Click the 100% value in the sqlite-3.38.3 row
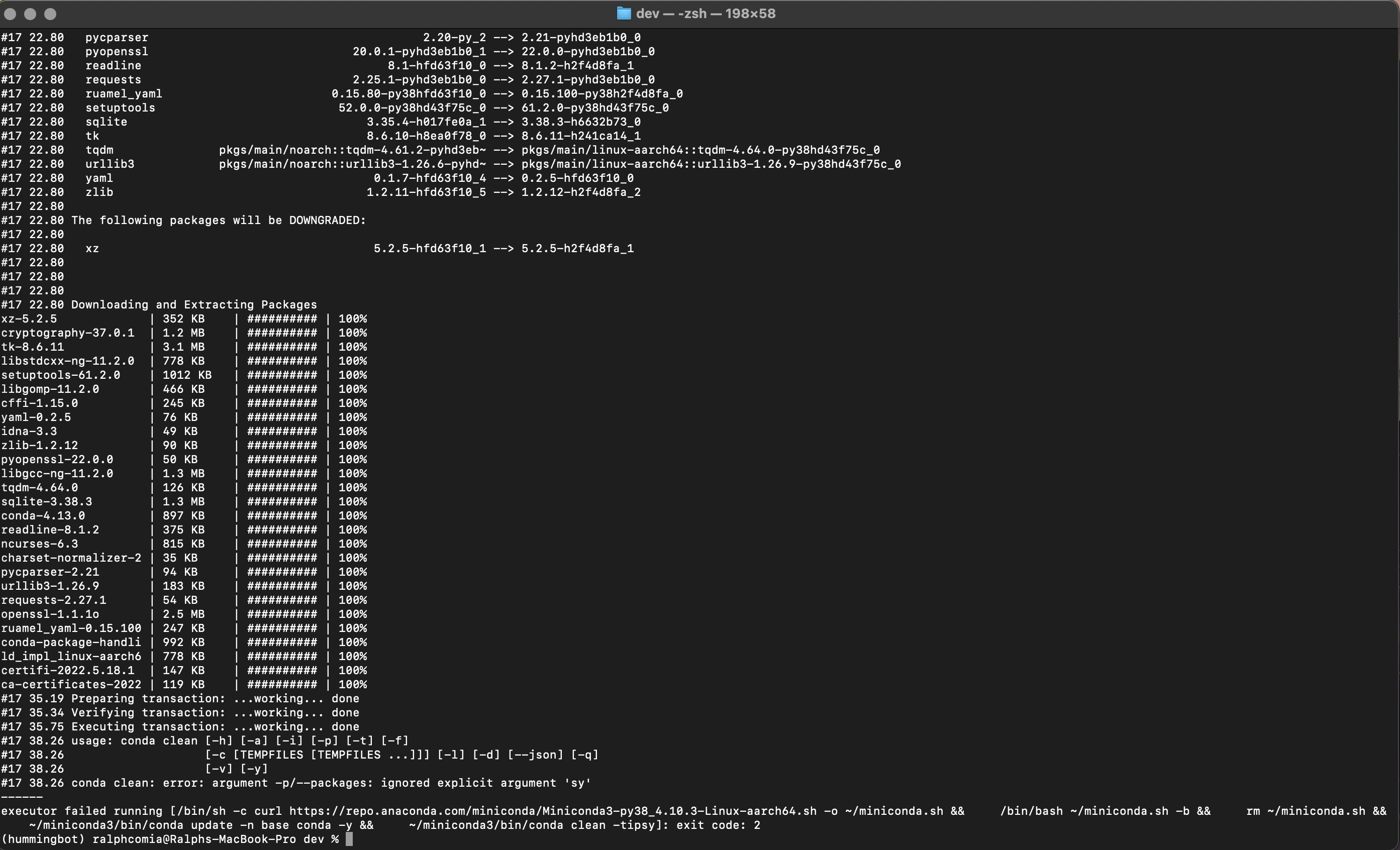 click(x=353, y=502)
